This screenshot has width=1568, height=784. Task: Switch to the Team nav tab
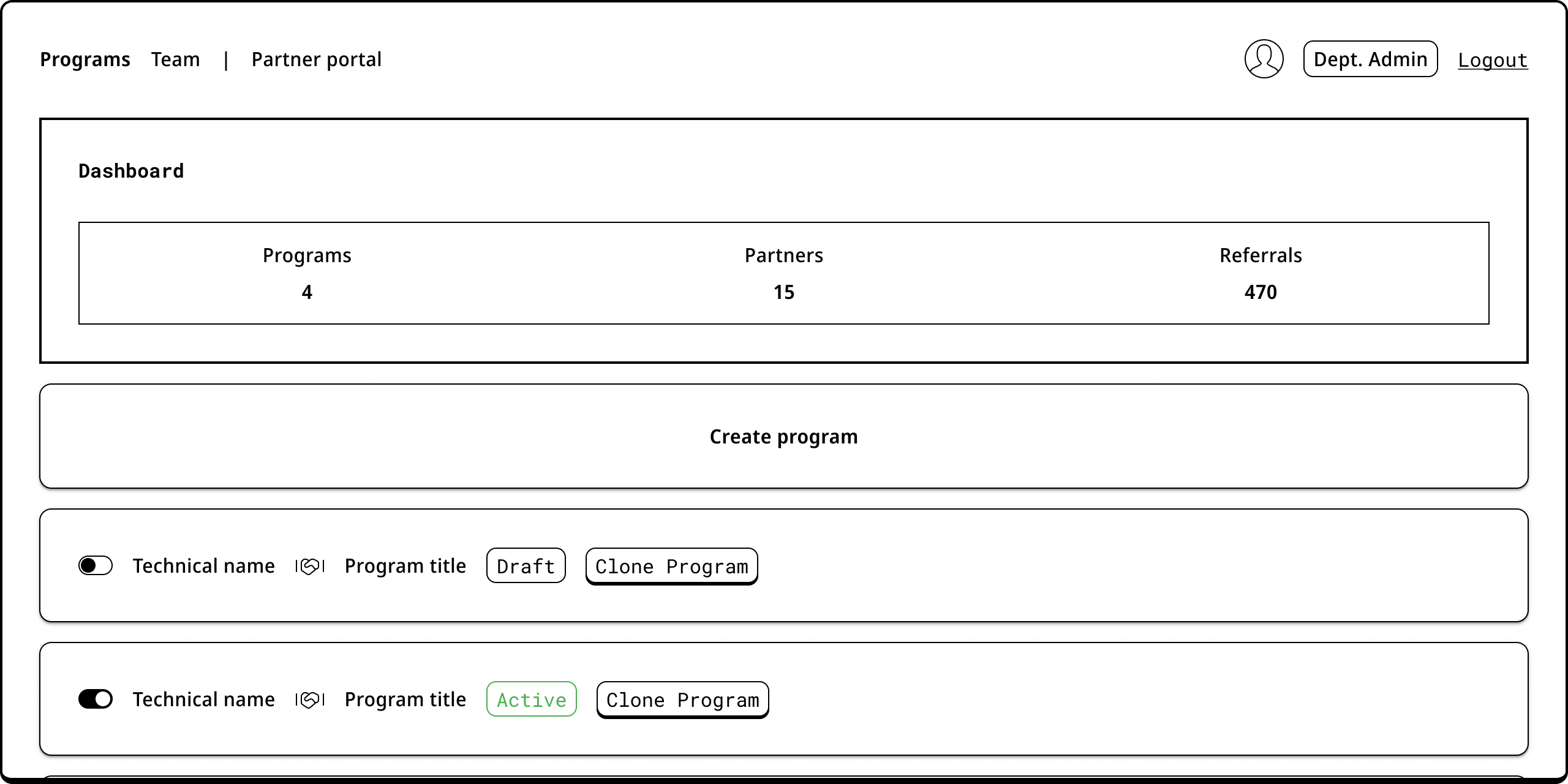[x=176, y=59]
